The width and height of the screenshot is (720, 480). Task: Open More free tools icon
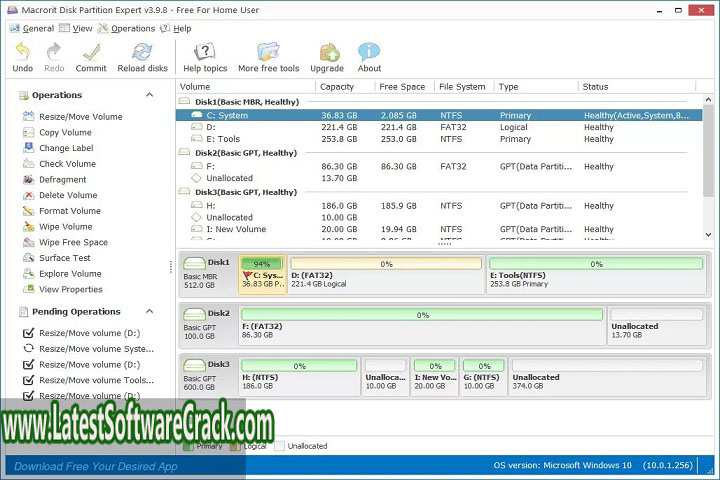coord(268,51)
